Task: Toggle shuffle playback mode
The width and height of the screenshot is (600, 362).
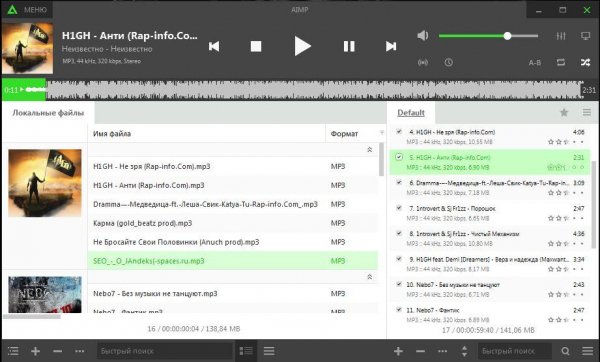Action: 585,62
